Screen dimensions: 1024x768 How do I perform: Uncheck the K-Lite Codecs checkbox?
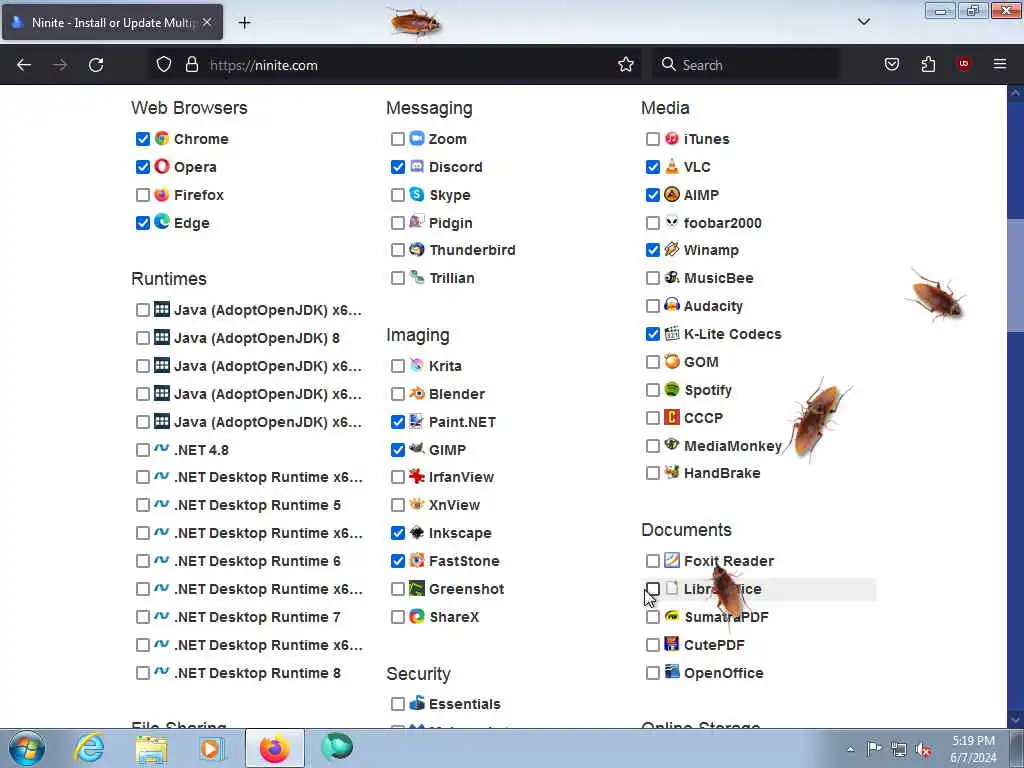point(652,334)
